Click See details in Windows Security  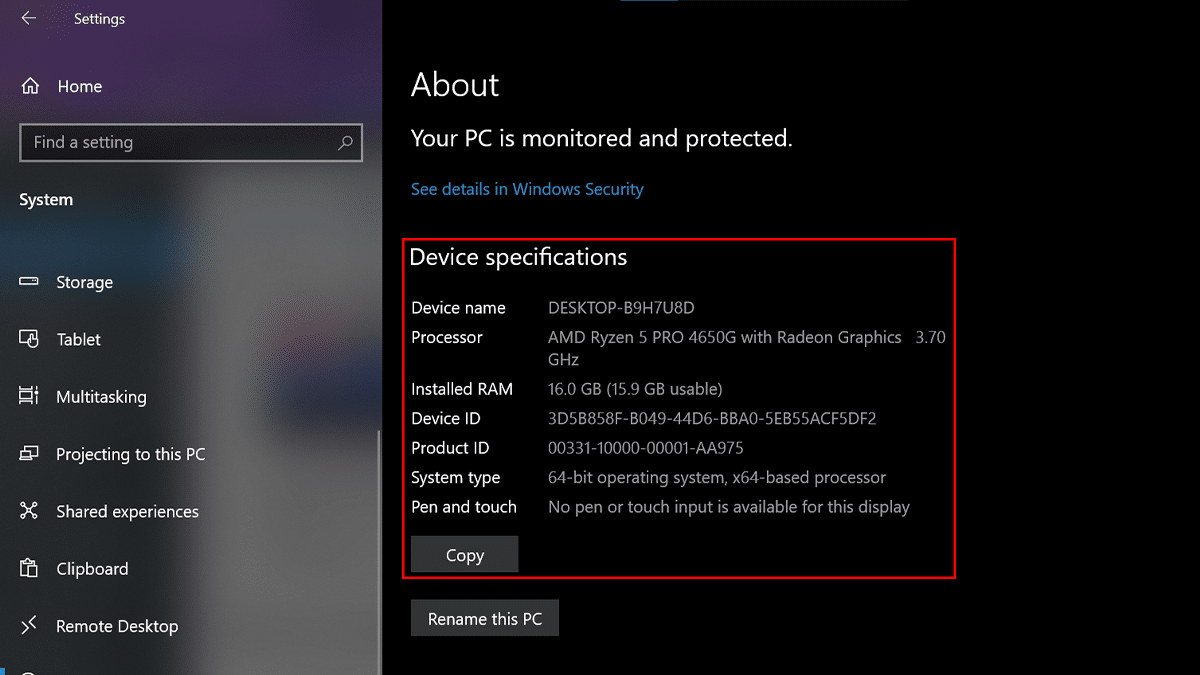[527, 189]
